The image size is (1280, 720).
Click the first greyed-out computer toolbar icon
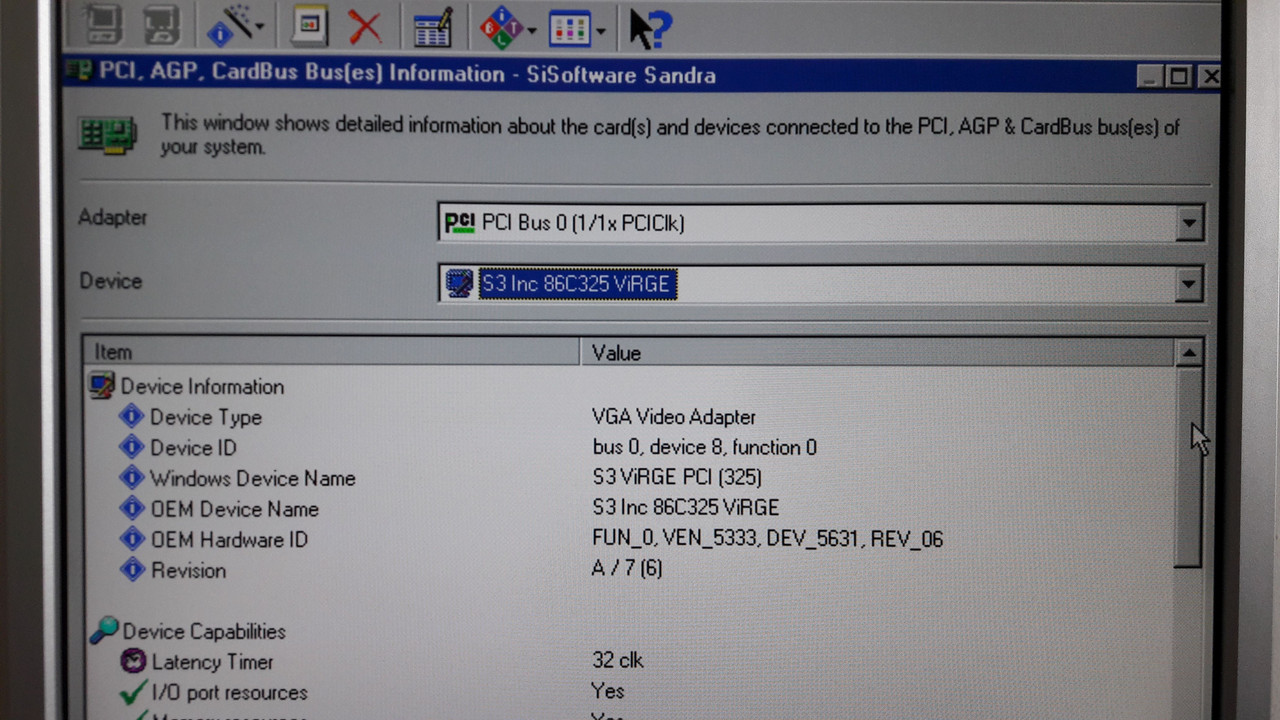tap(102, 25)
